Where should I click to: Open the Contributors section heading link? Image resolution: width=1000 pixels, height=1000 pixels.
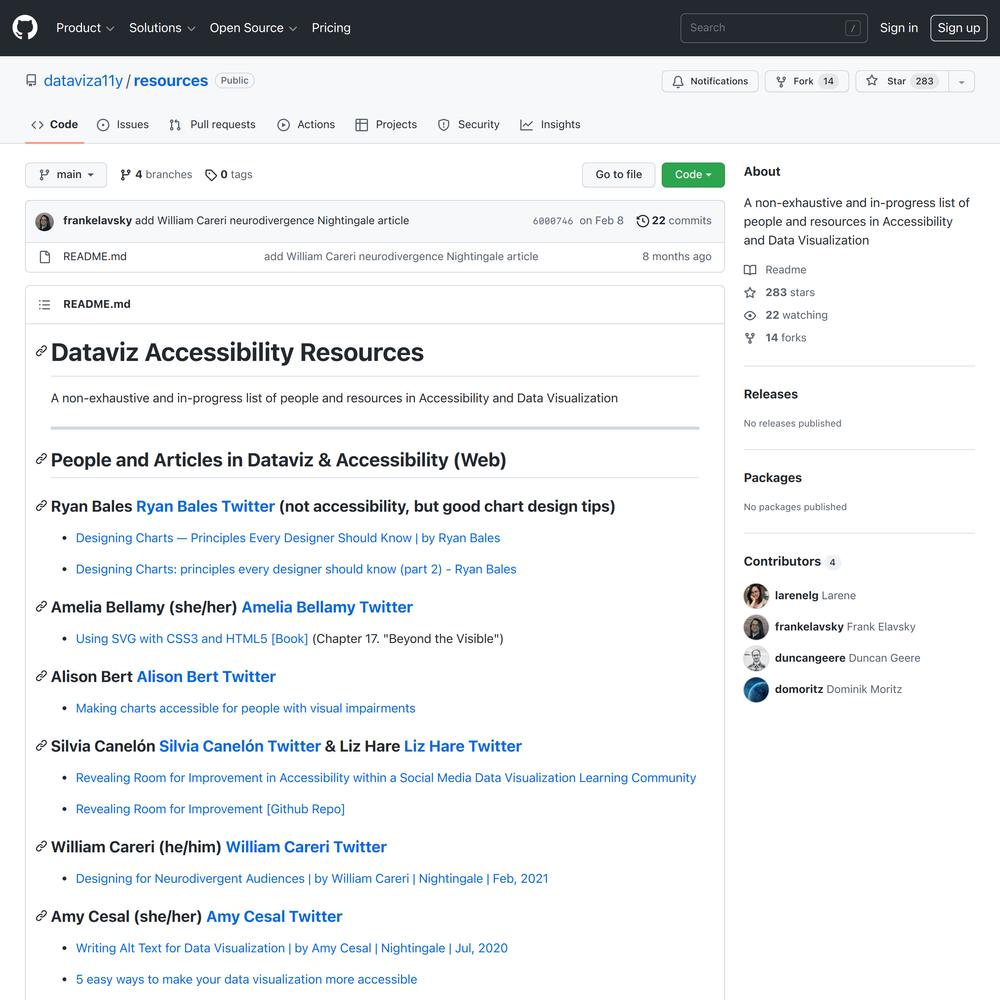791,561
